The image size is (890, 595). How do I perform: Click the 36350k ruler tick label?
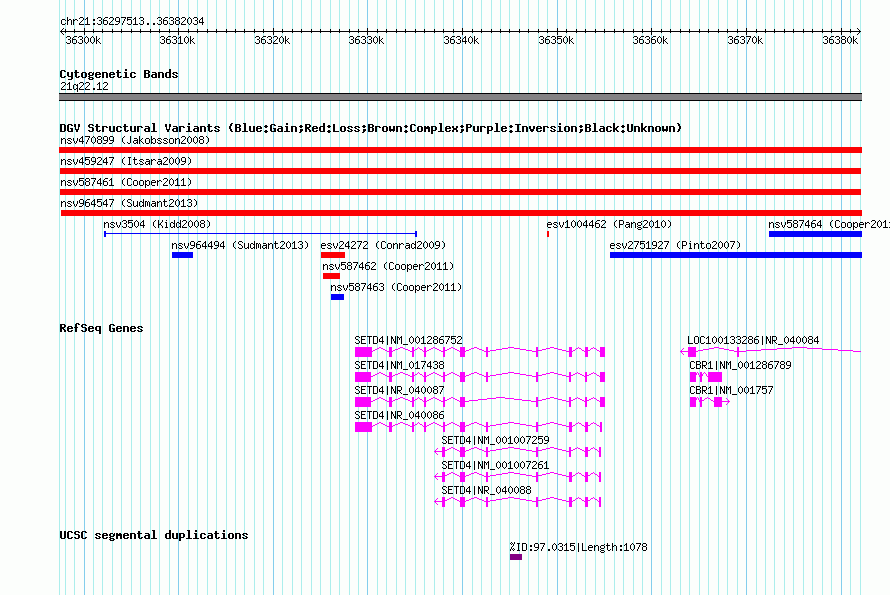[556, 40]
